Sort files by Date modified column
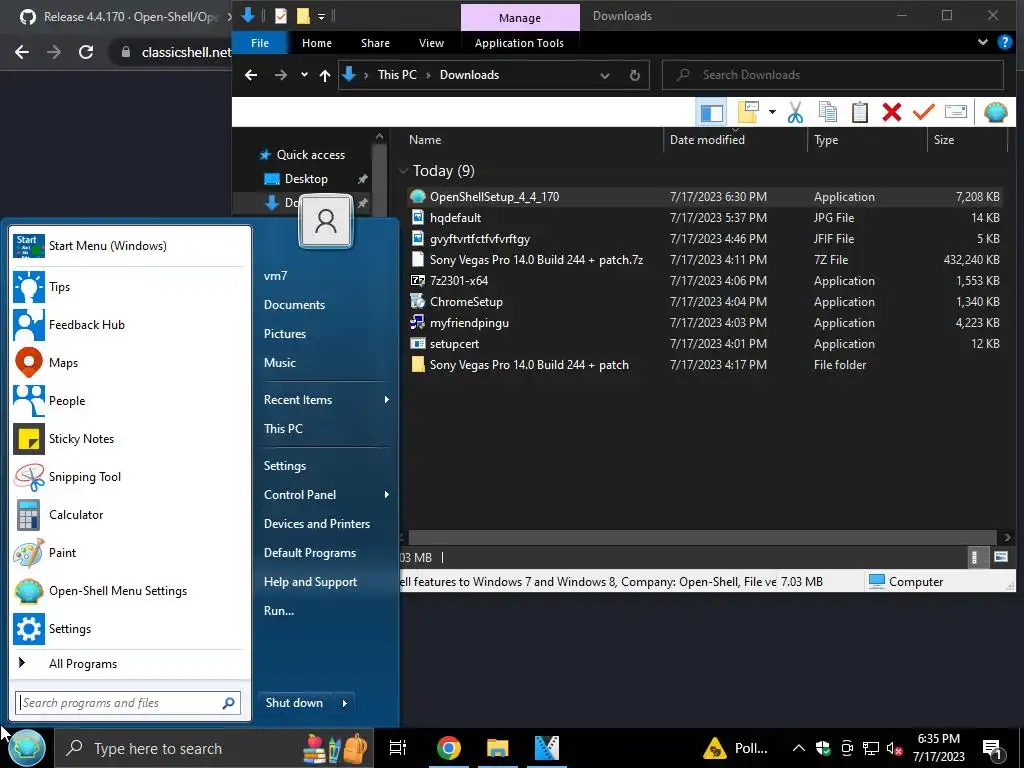Viewport: 1024px width, 768px height. pos(707,140)
